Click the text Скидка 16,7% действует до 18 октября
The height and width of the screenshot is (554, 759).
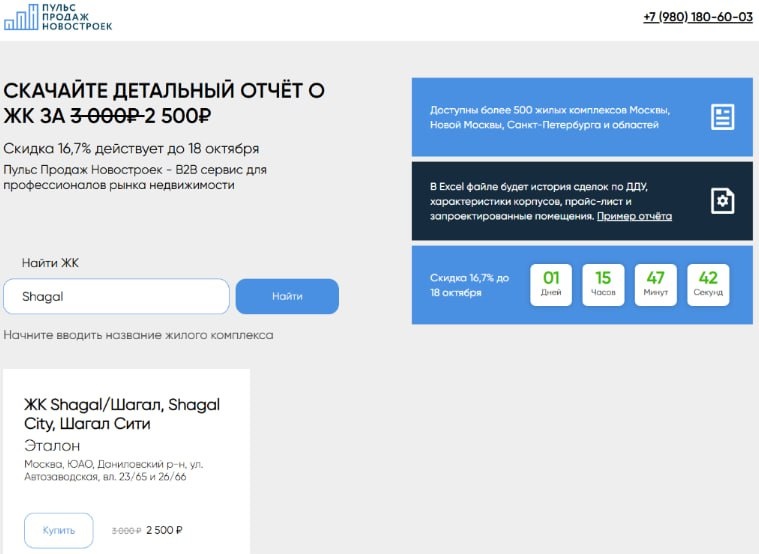pyautogui.click(x=131, y=148)
